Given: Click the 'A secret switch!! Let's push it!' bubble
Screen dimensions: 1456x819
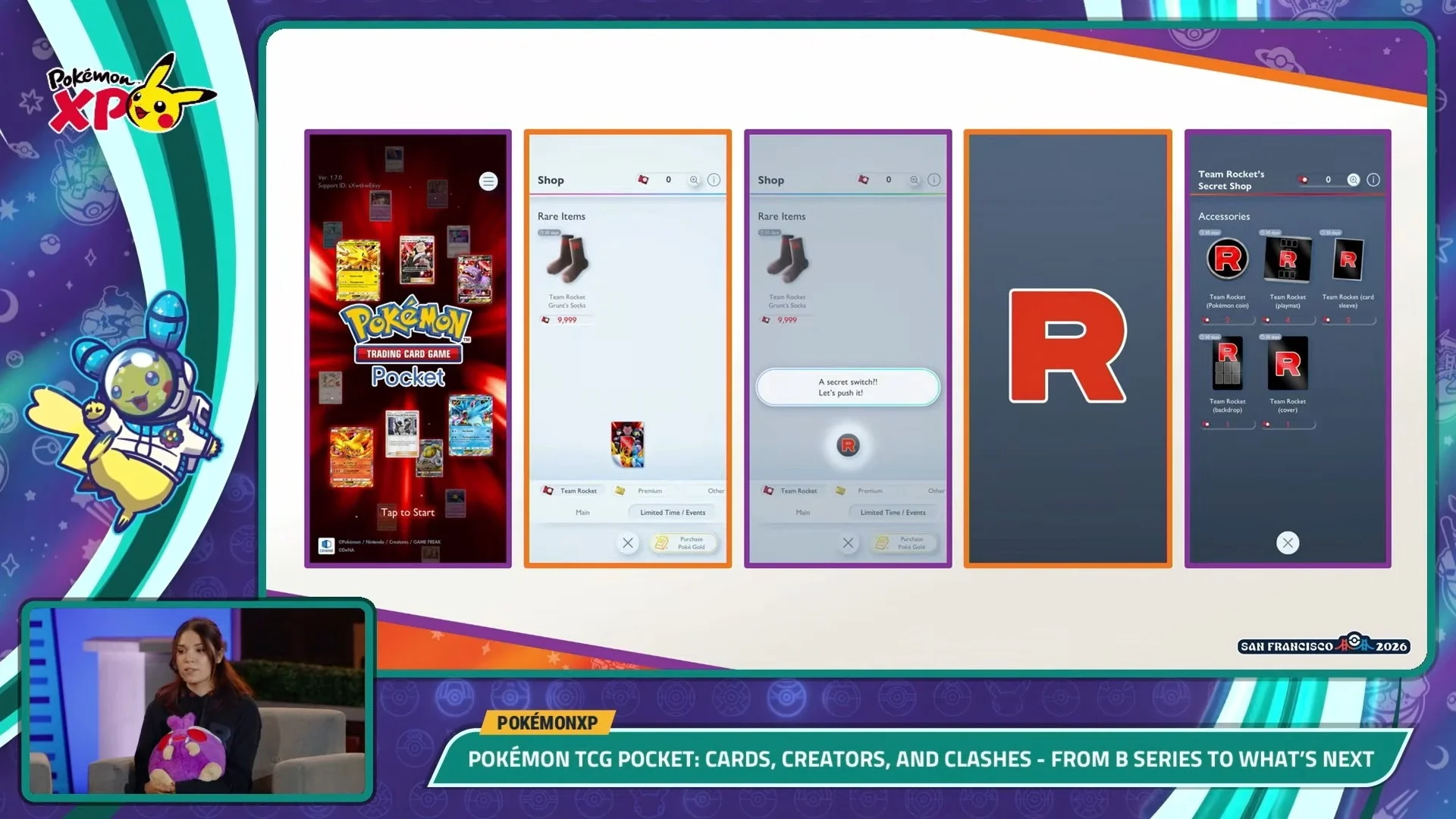Looking at the screenshot, I should coord(848,388).
